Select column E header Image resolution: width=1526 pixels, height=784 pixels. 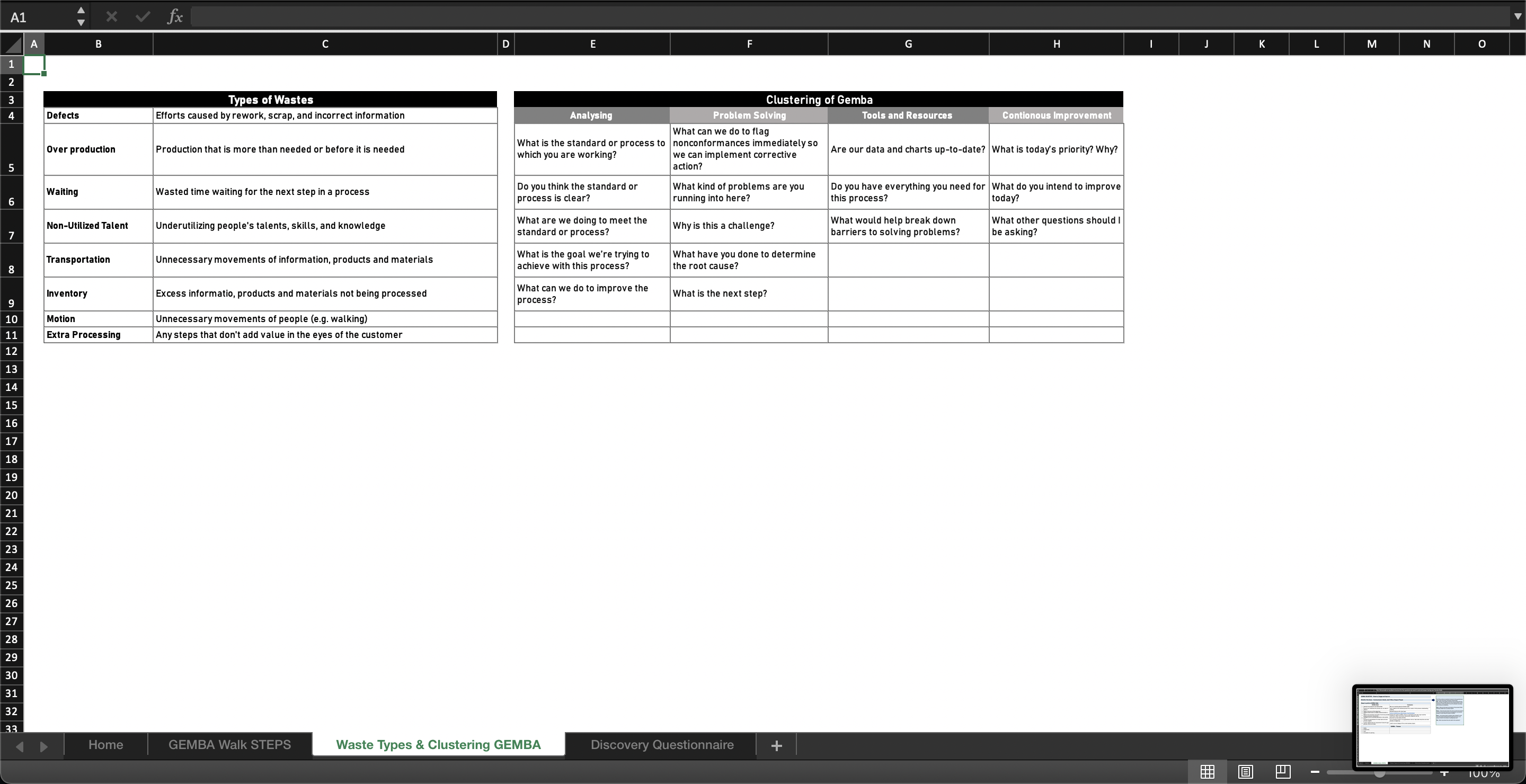(x=592, y=44)
